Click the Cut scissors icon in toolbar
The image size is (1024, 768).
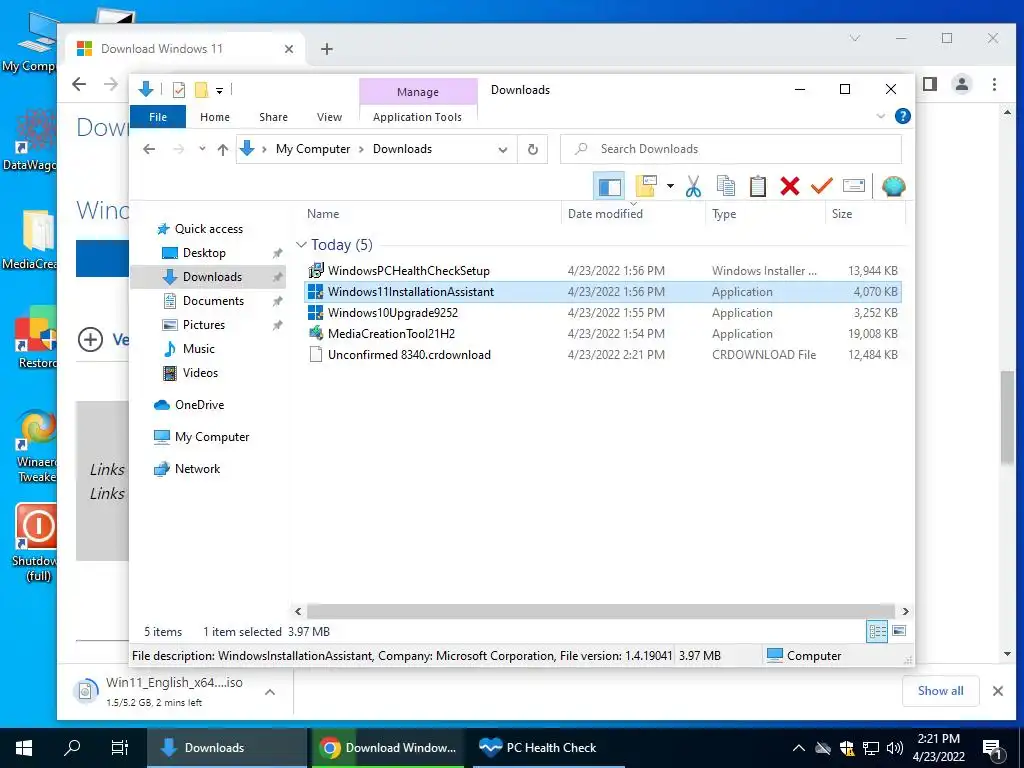pos(693,187)
